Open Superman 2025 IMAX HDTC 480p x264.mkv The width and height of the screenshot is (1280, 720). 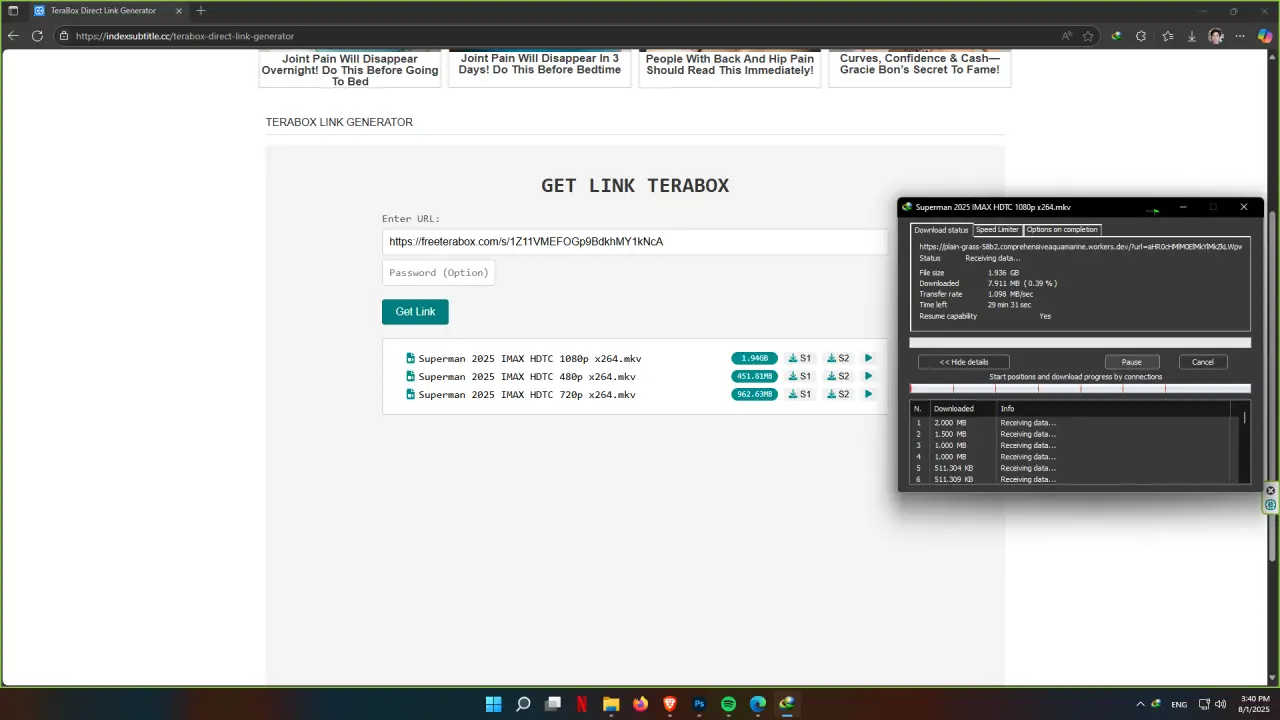pos(527,376)
